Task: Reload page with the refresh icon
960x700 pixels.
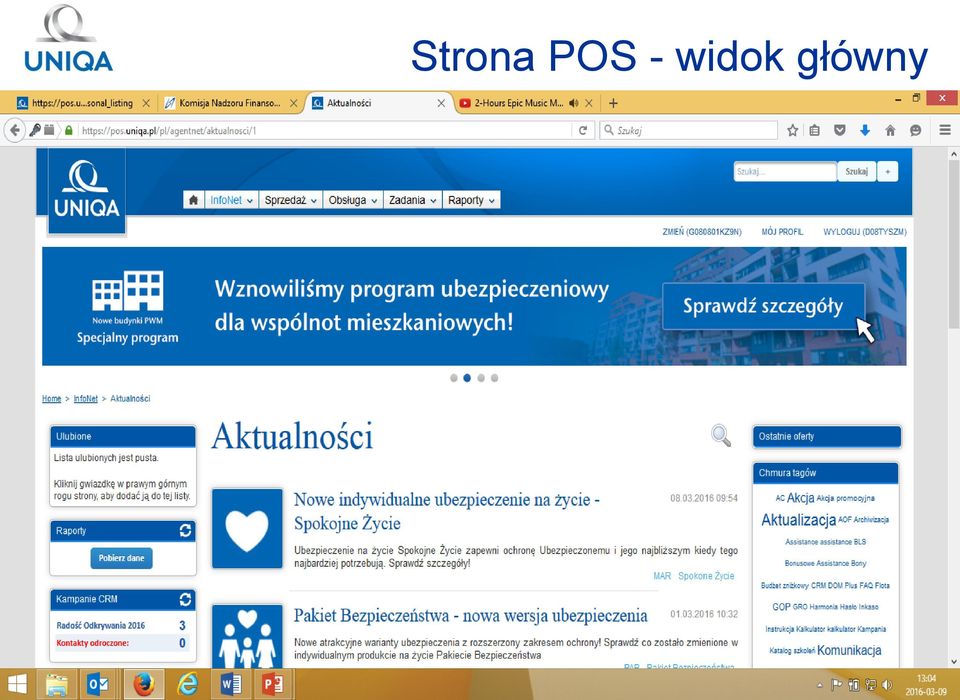Action: 583,130
